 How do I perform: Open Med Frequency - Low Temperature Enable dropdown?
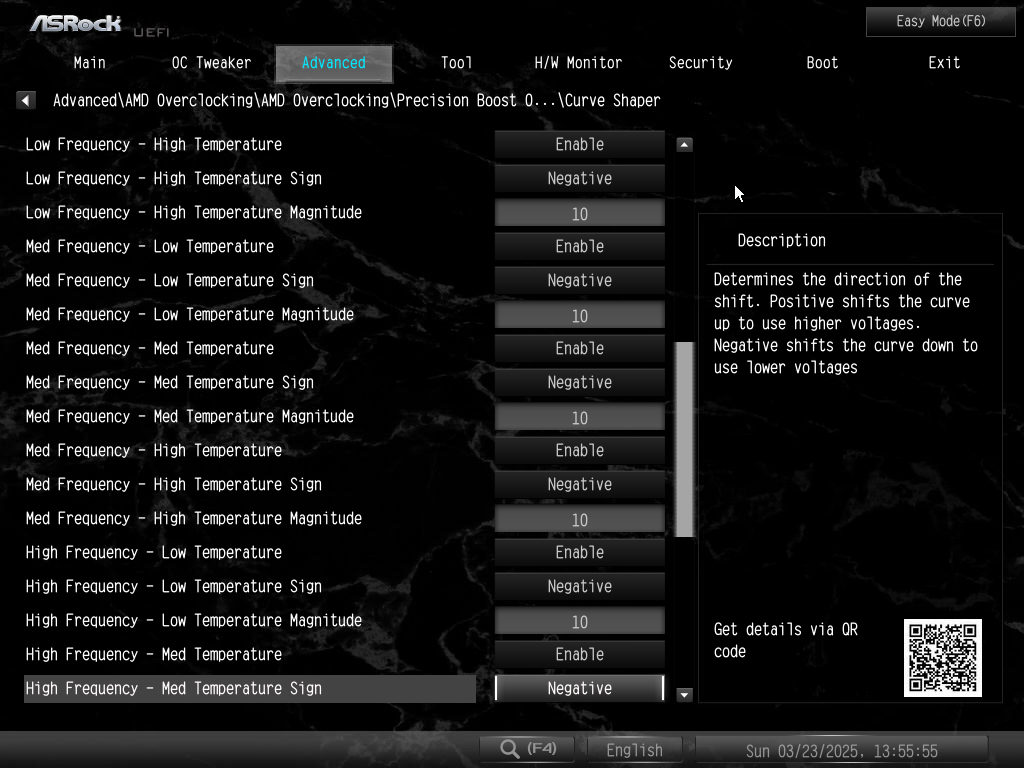(x=579, y=246)
